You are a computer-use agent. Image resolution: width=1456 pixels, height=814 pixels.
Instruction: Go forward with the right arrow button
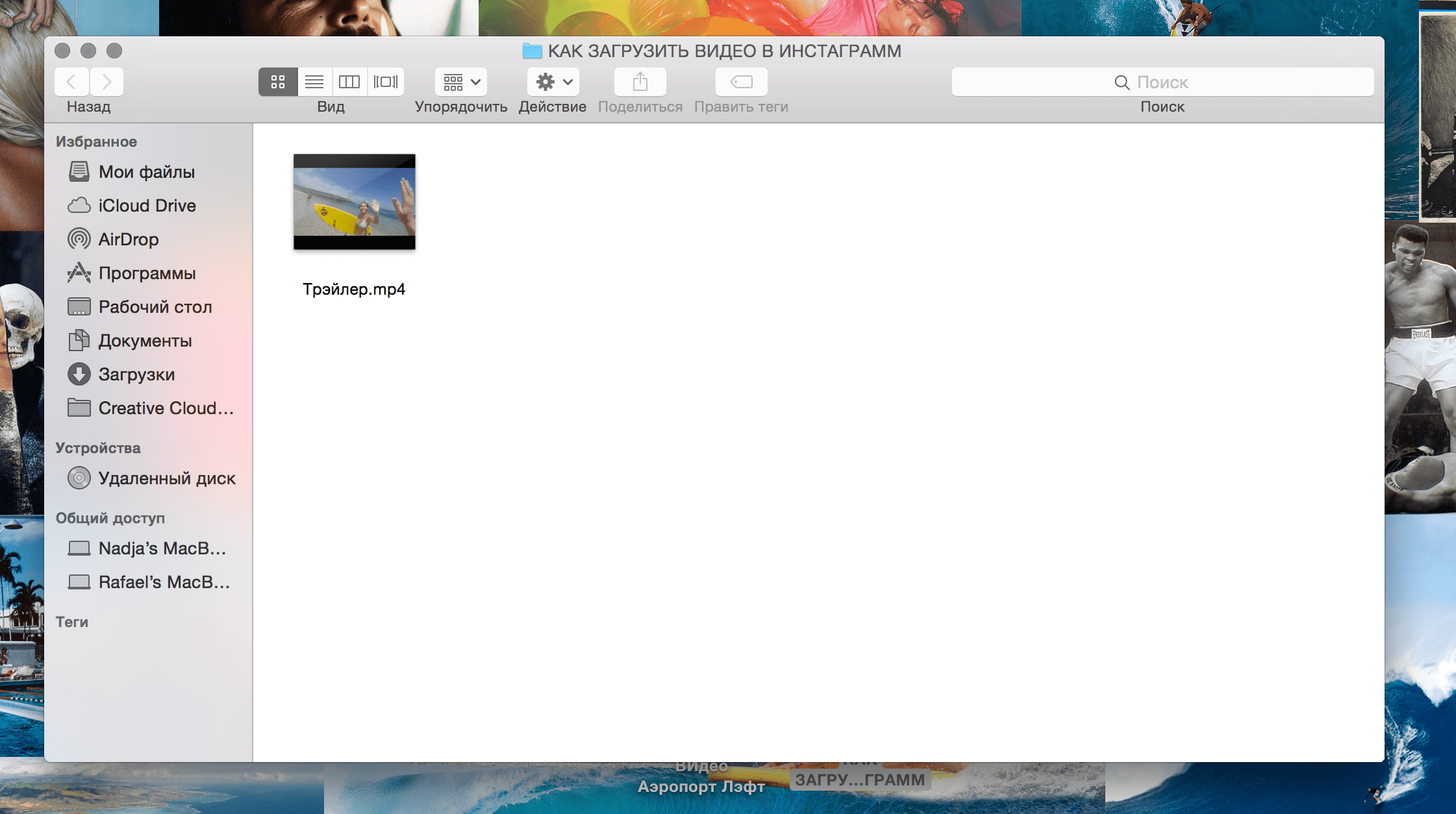click(107, 82)
